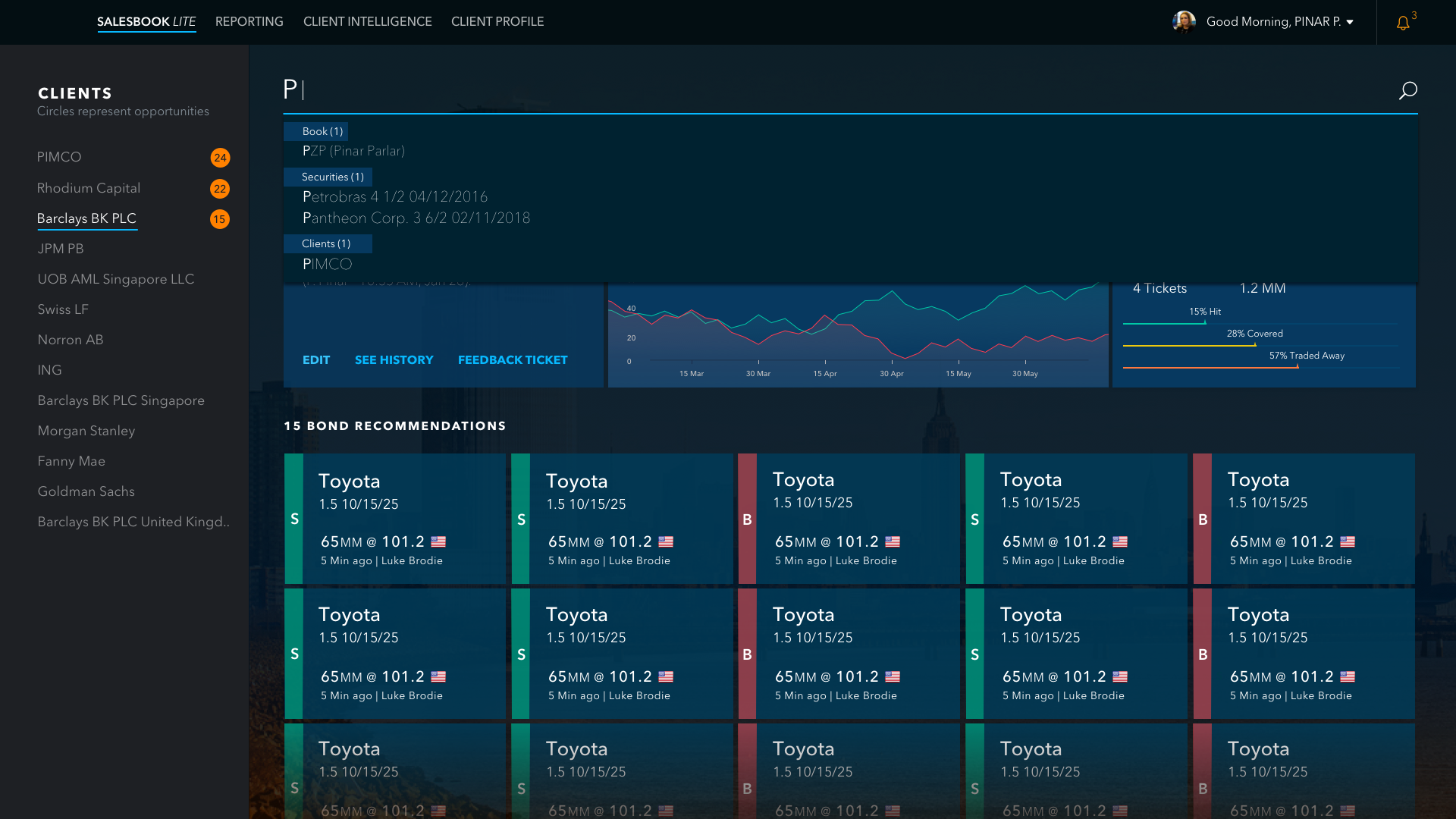Click the Book (1) category label

[316, 131]
